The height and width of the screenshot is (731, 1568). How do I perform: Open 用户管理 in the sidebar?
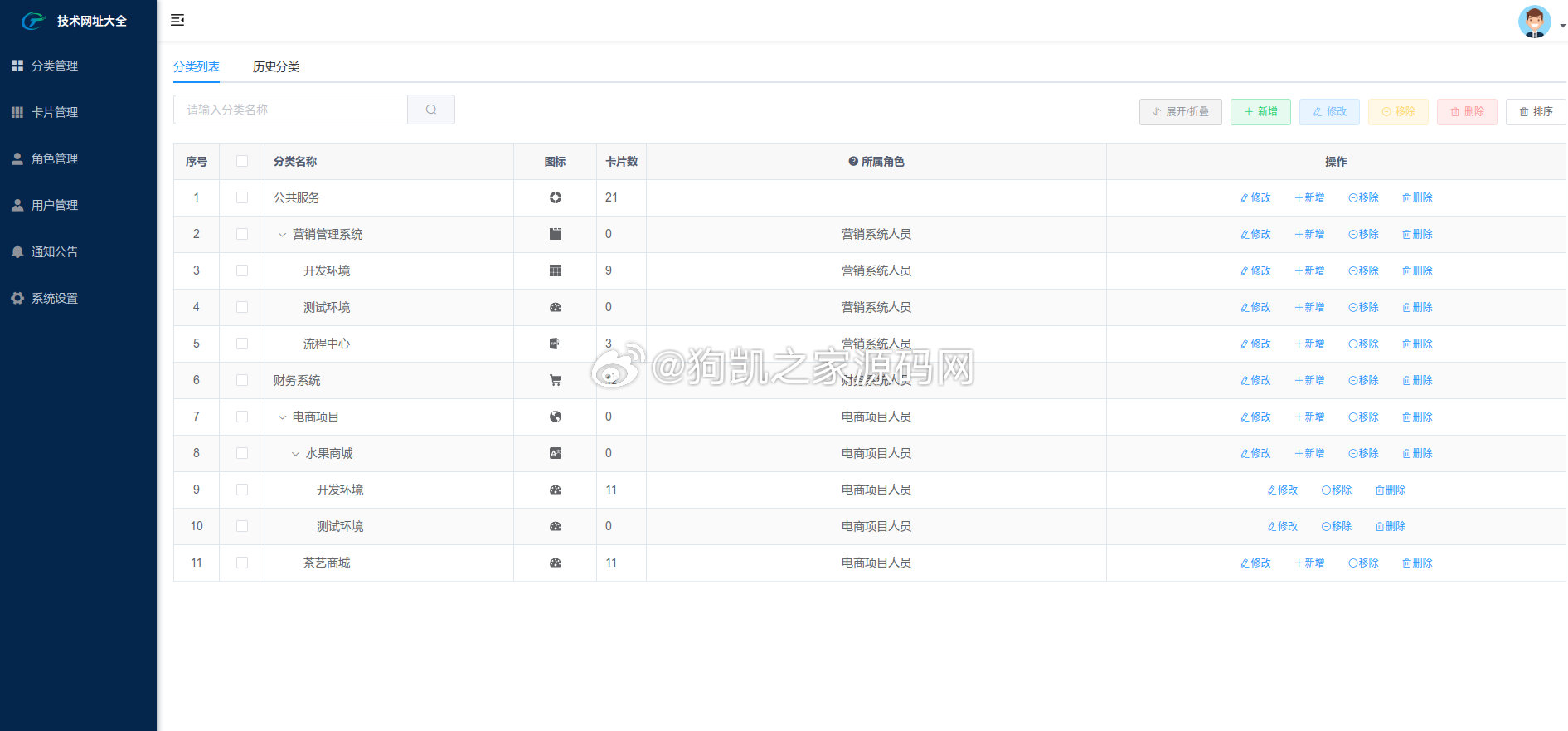click(78, 205)
